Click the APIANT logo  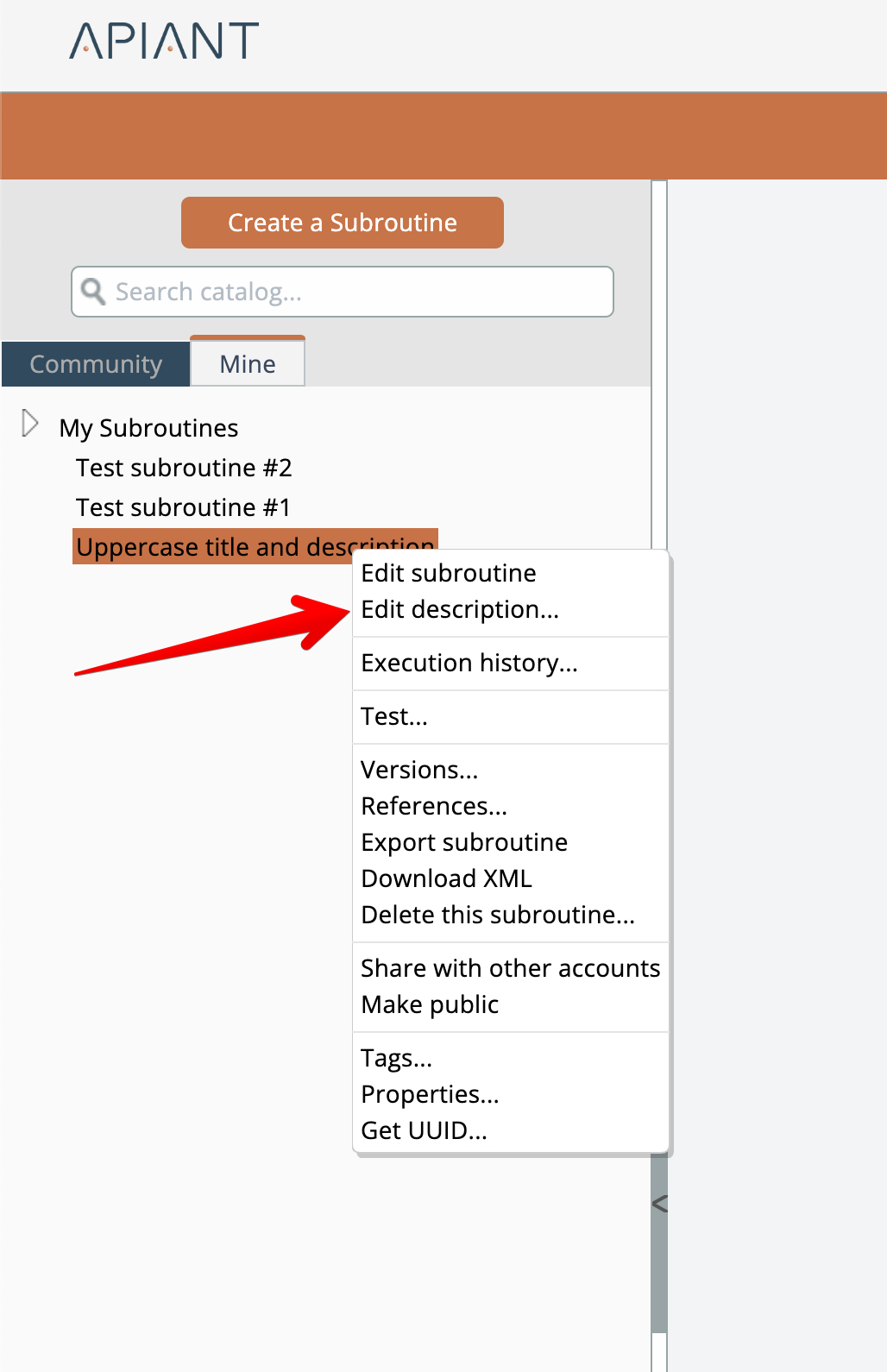tap(164, 41)
